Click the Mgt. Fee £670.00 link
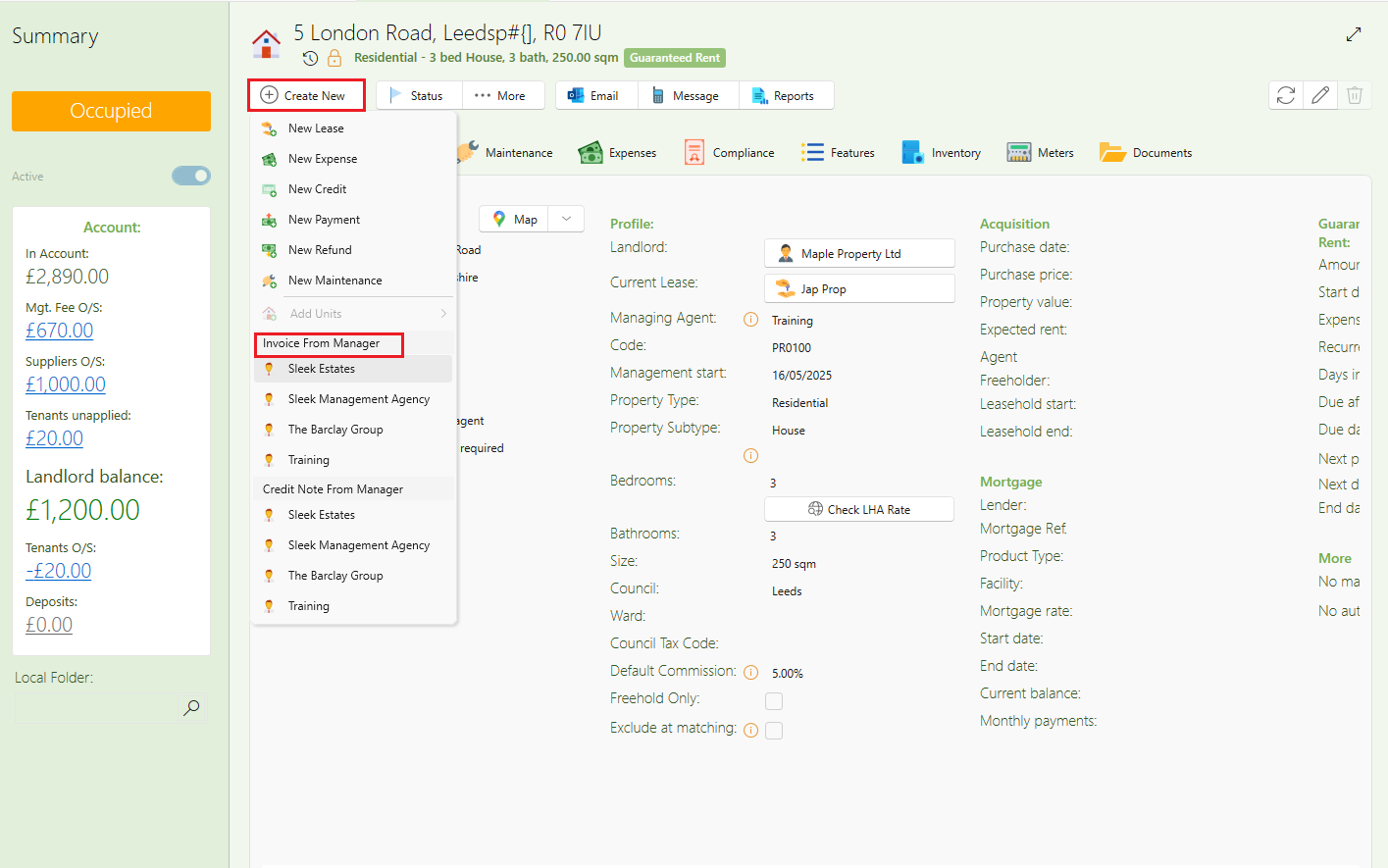The image size is (1388, 868). click(60, 331)
